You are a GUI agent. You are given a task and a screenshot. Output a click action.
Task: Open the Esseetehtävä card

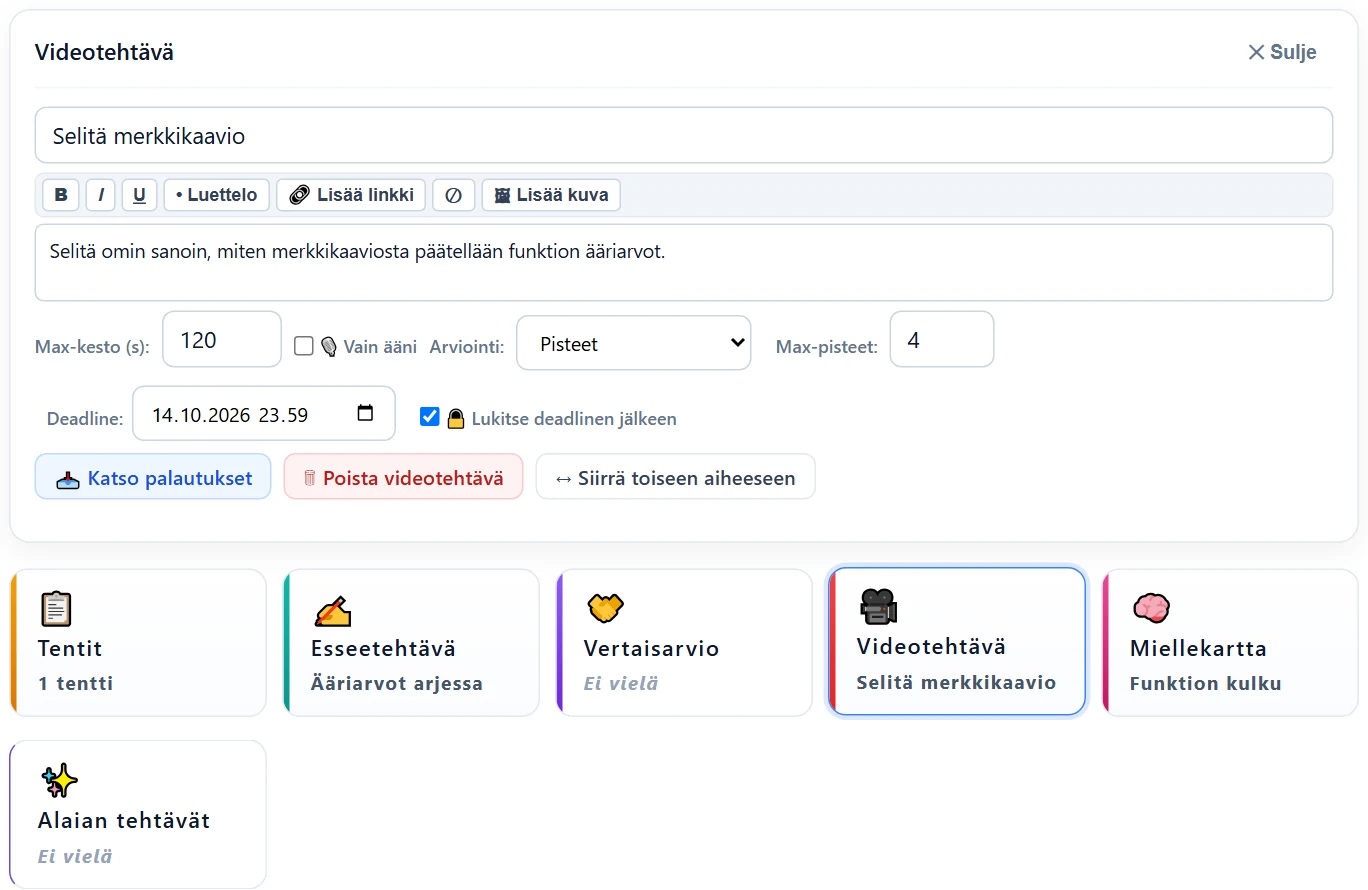coord(411,643)
